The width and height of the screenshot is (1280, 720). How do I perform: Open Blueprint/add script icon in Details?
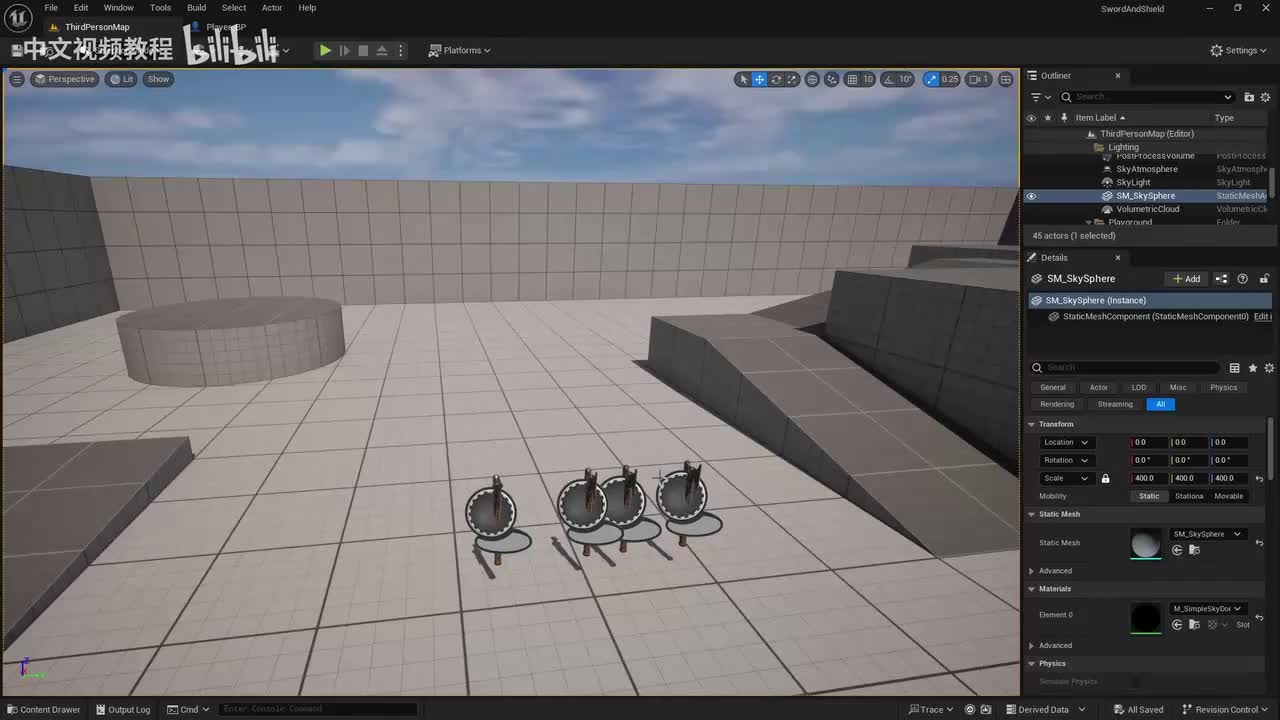coord(1221,279)
